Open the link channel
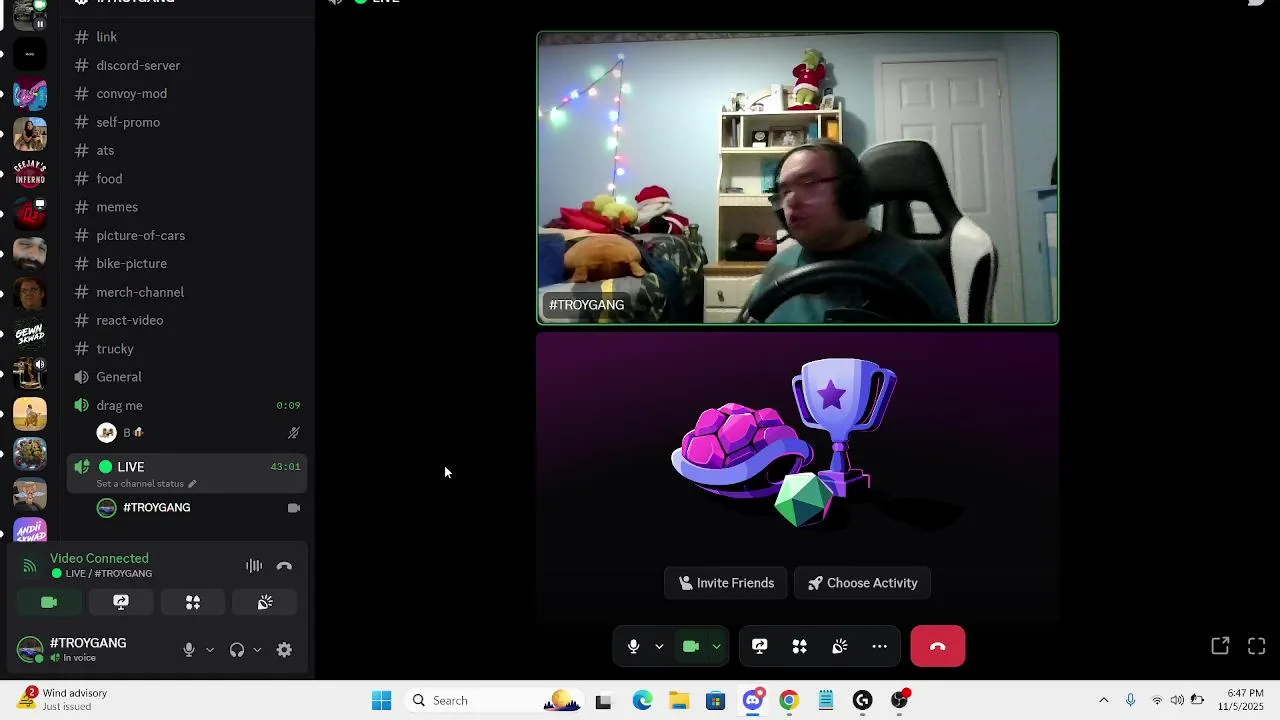This screenshot has height=720, width=1280. pyautogui.click(x=187, y=37)
